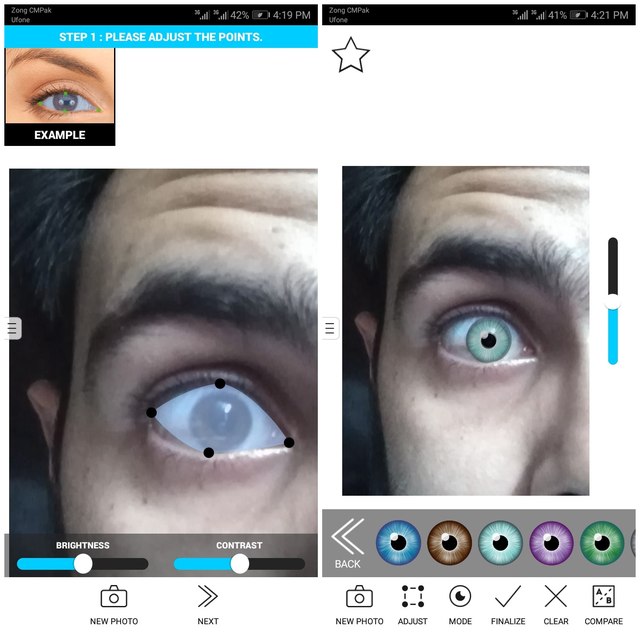Image resolution: width=640 pixels, height=636 pixels.
Task: Tap the Finalize checkmark
Action: [x=508, y=596]
